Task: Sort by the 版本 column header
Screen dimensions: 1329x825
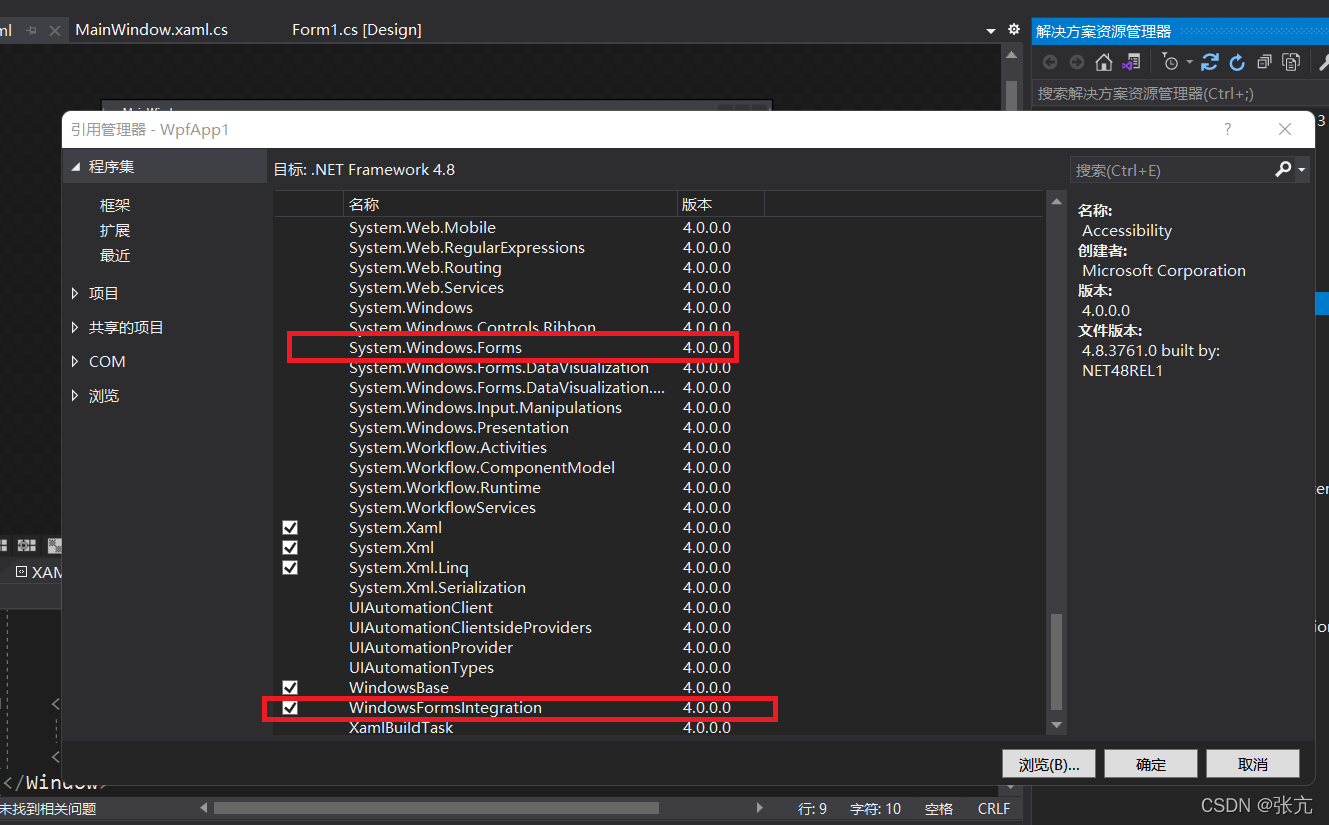Action: [x=721, y=204]
